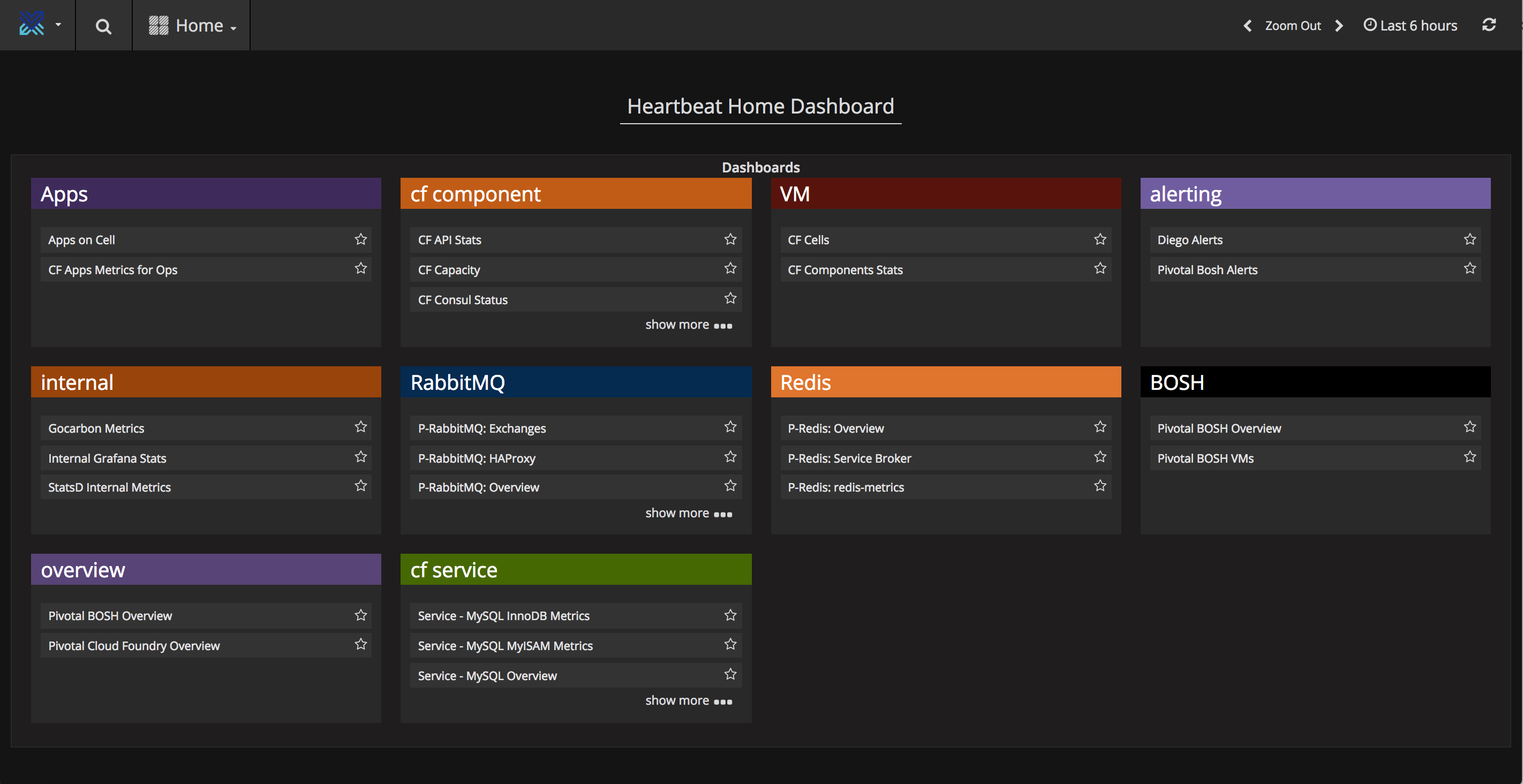
Task: Star the P-Redis: Service Broker dashboard
Action: click(1100, 456)
